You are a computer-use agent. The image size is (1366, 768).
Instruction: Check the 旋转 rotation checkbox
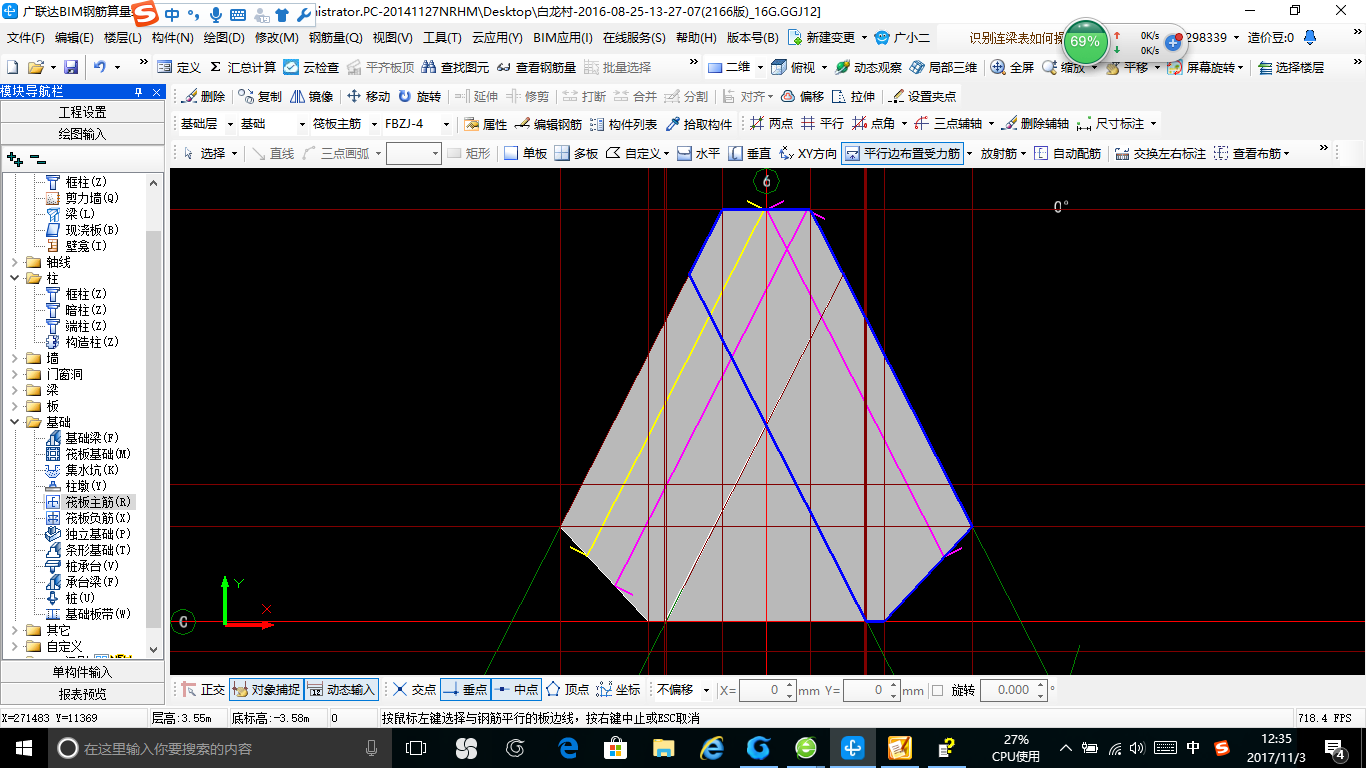pyautogui.click(x=937, y=690)
